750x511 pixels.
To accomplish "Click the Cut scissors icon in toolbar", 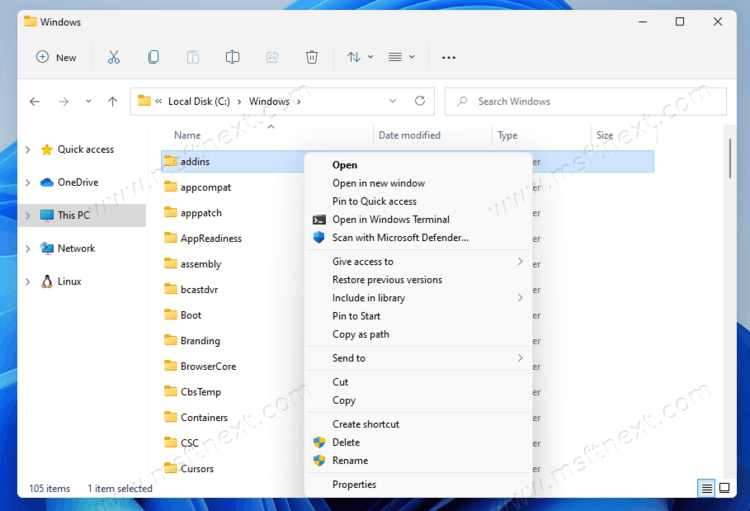I will click(x=114, y=57).
